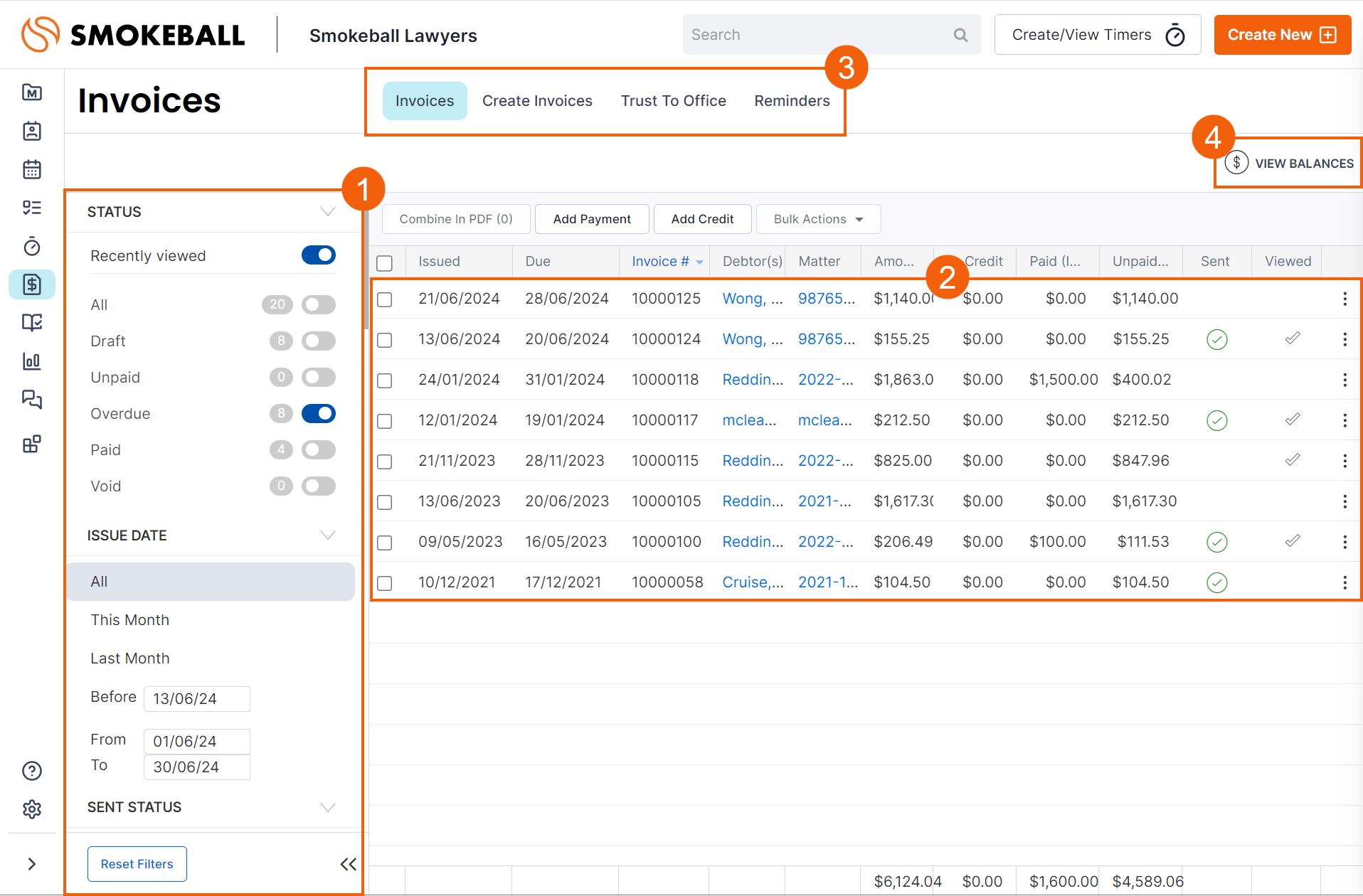Click the Reset Filters button
The width and height of the screenshot is (1363, 896).
tap(137, 864)
